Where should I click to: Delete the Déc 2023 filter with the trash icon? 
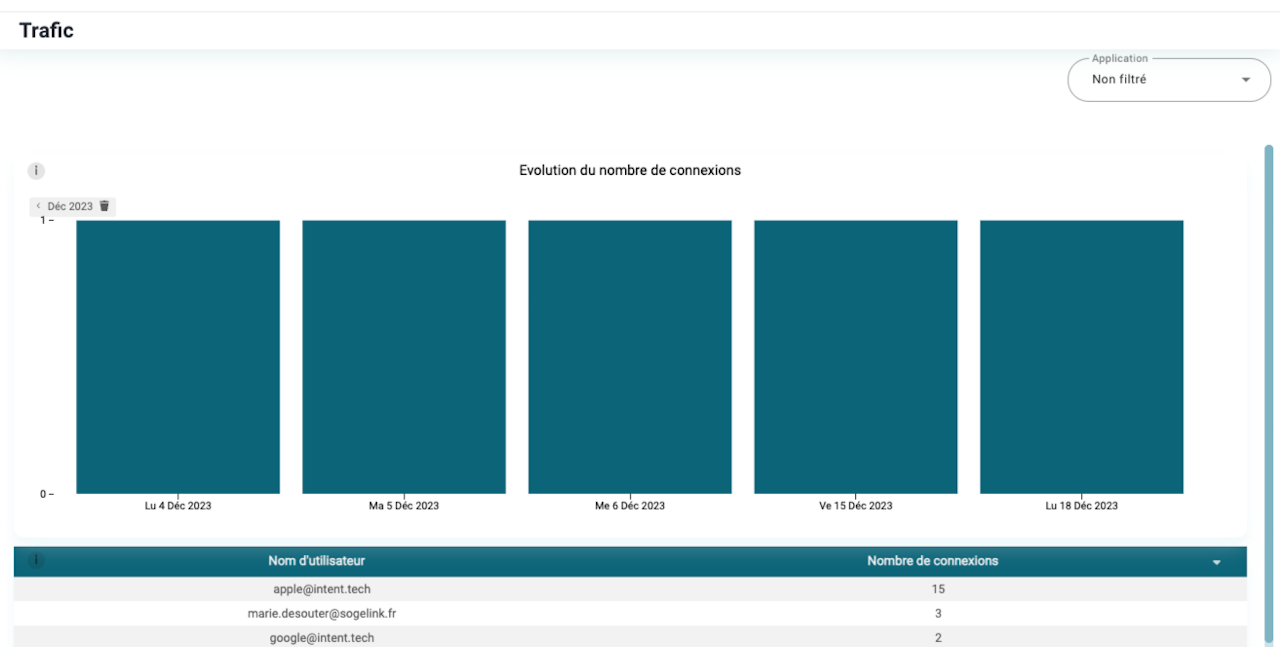point(104,206)
